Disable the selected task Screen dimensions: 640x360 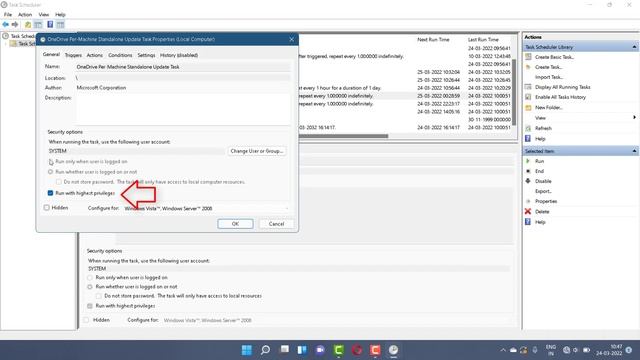coord(543,181)
